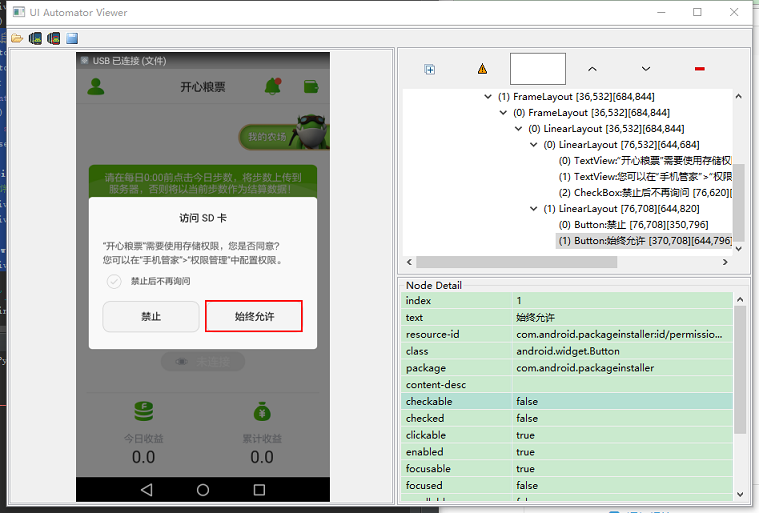This screenshot has width=759, height=513.
Task: Select the resource-id value cell
Action: pyautogui.click(x=622, y=334)
